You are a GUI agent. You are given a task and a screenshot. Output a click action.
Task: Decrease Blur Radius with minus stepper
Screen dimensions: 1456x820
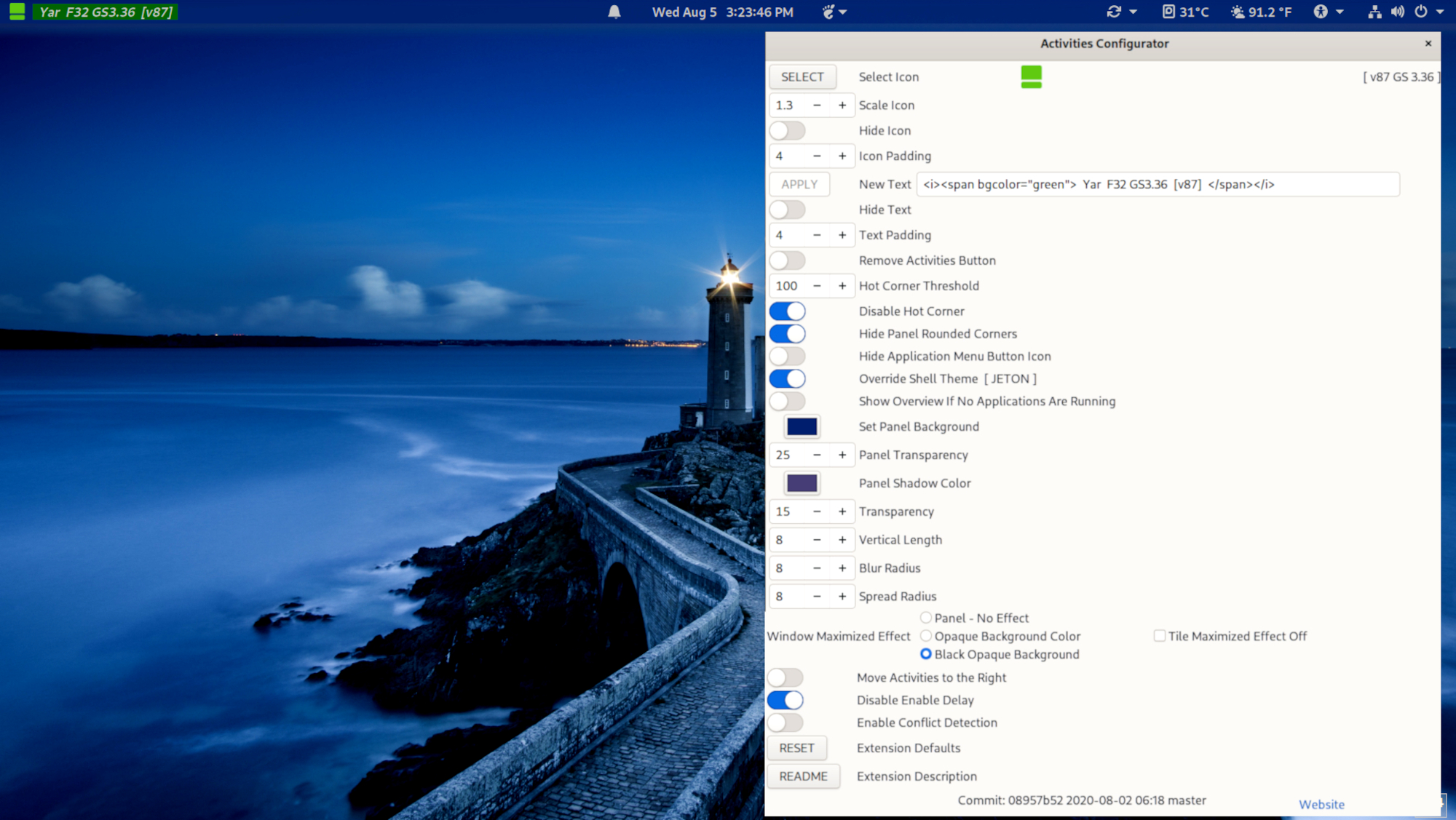(816, 568)
